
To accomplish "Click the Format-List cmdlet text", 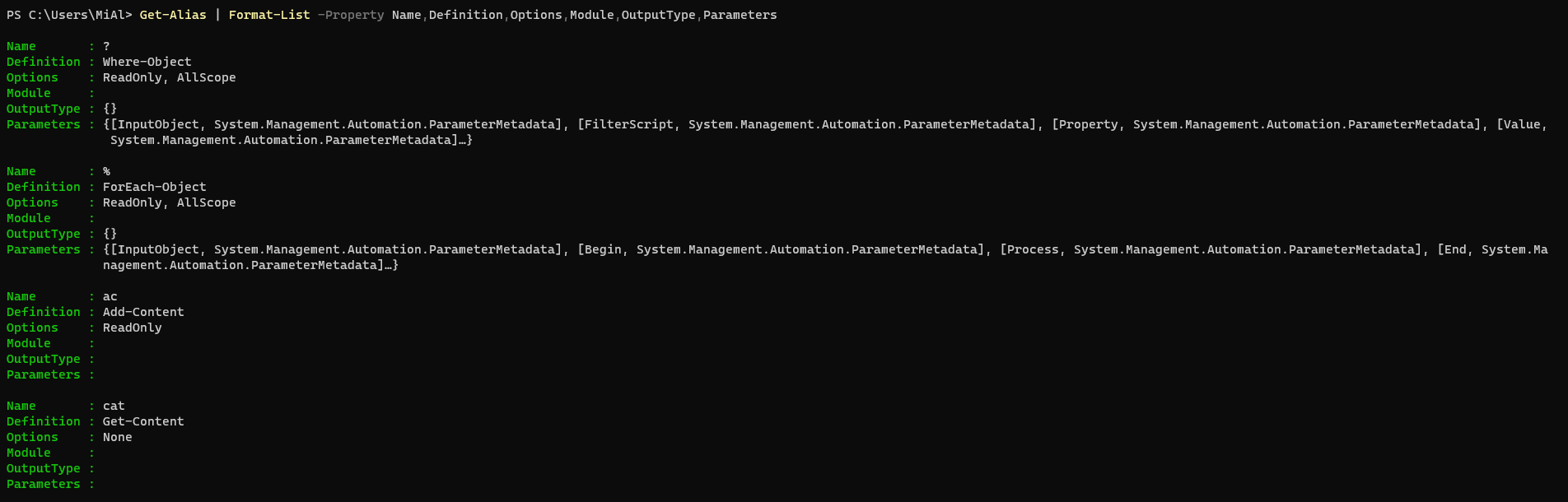I will [269, 15].
